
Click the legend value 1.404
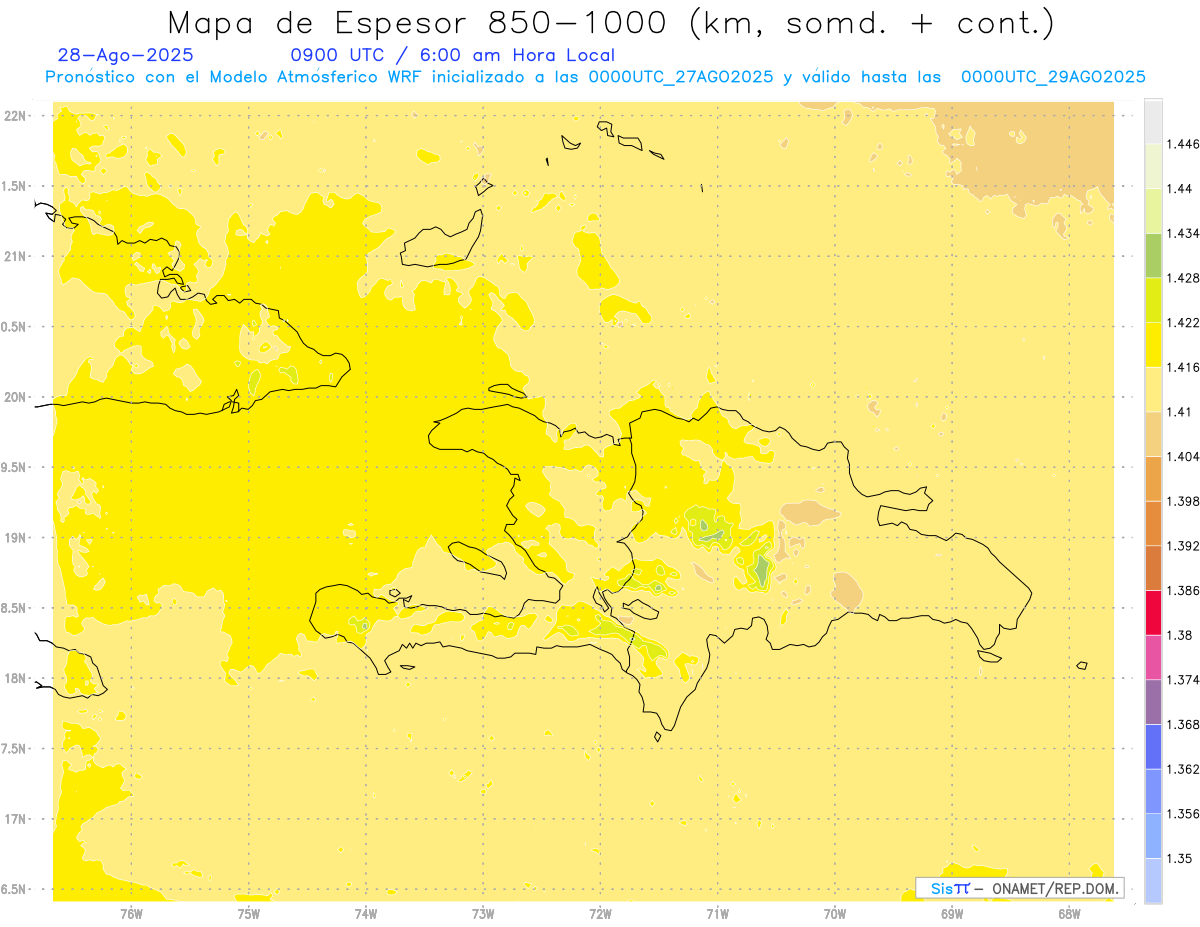click(x=1181, y=456)
